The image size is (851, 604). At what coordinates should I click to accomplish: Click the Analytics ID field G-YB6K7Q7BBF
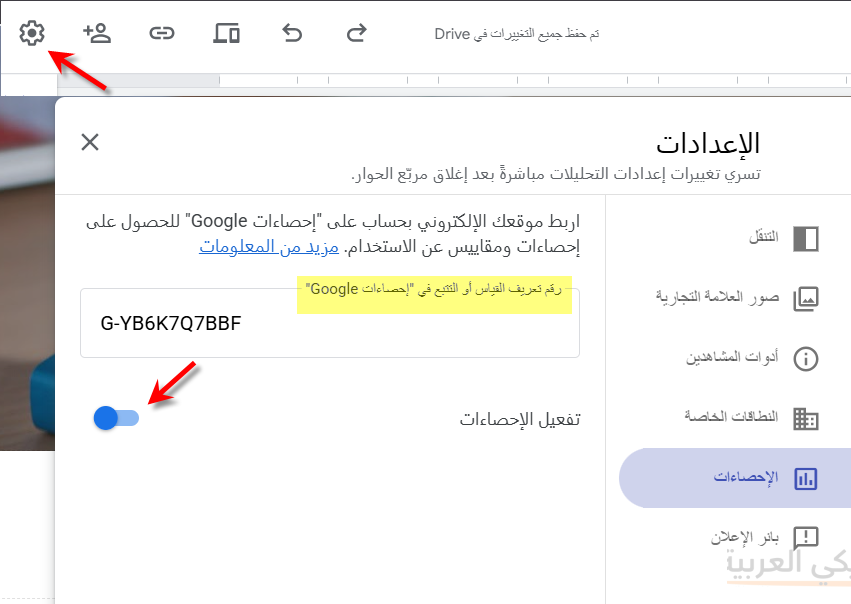coord(330,323)
